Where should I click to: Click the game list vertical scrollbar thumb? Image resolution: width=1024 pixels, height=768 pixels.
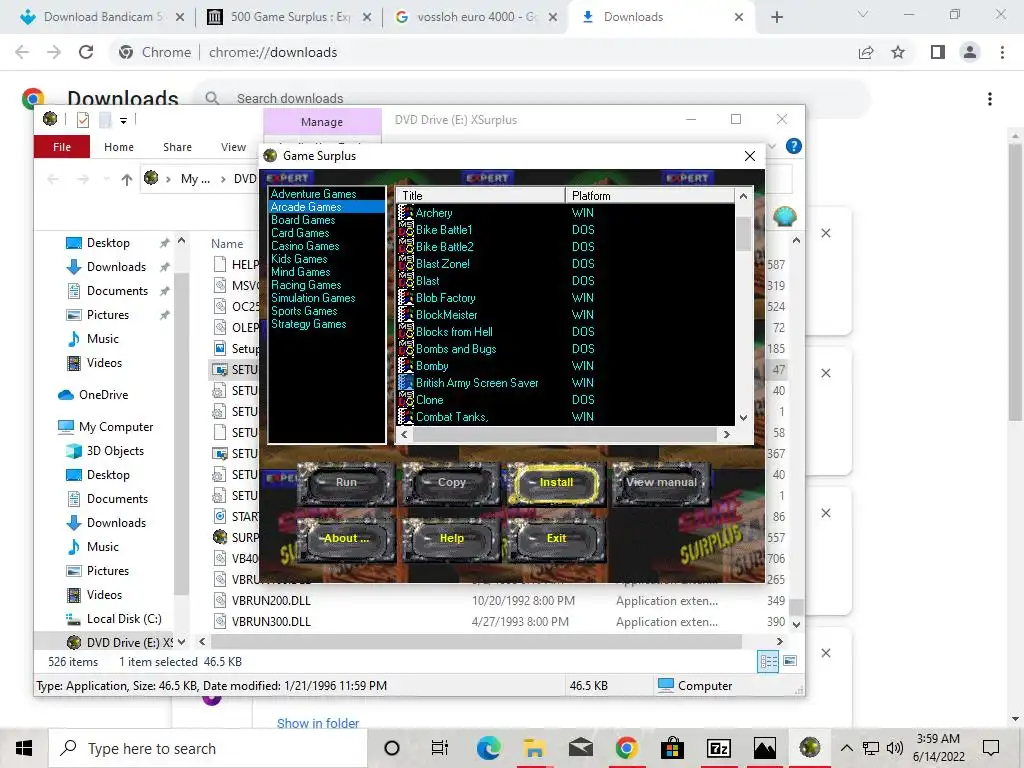pyautogui.click(x=743, y=234)
